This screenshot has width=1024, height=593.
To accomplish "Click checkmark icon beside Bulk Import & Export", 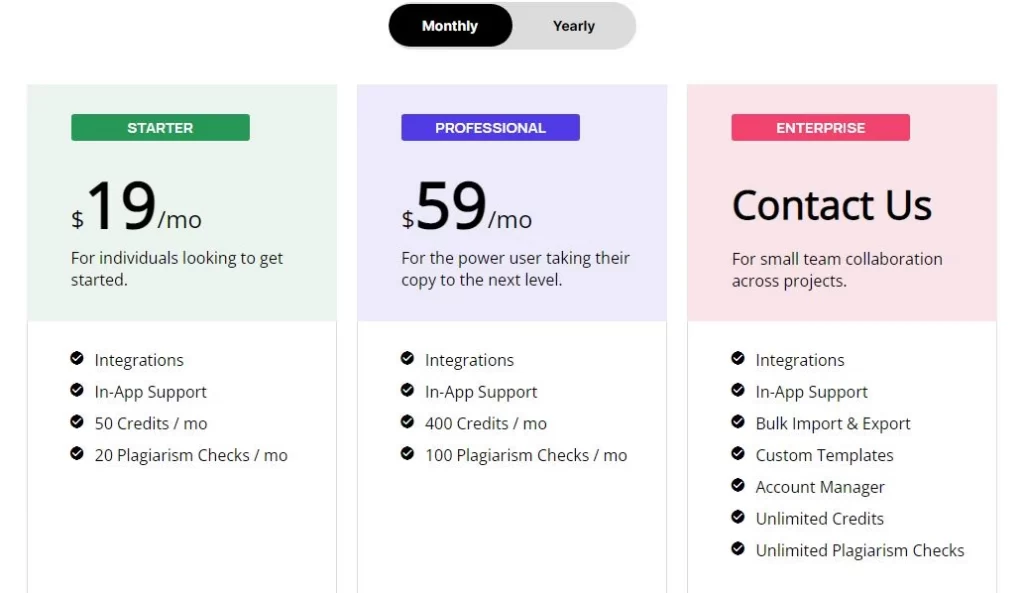I will [x=738, y=422].
